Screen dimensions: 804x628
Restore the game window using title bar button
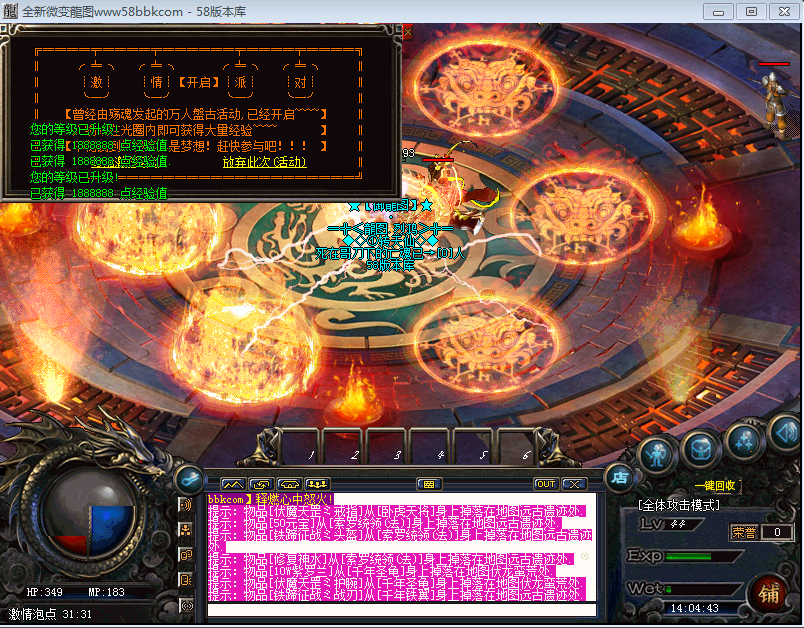[x=751, y=11]
